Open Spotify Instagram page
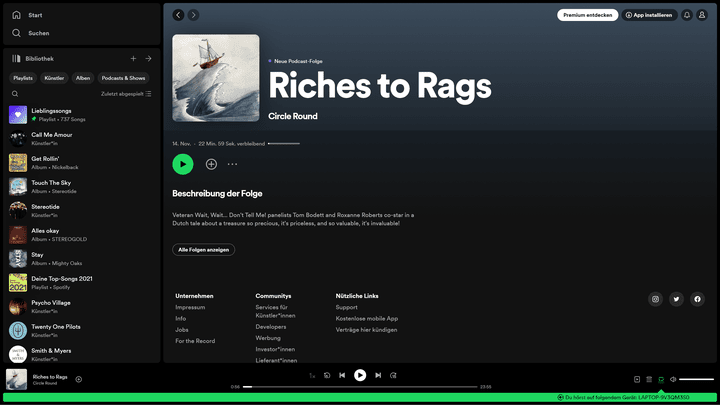This screenshot has height=405, width=720. pyautogui.click(x=655, y=299)
